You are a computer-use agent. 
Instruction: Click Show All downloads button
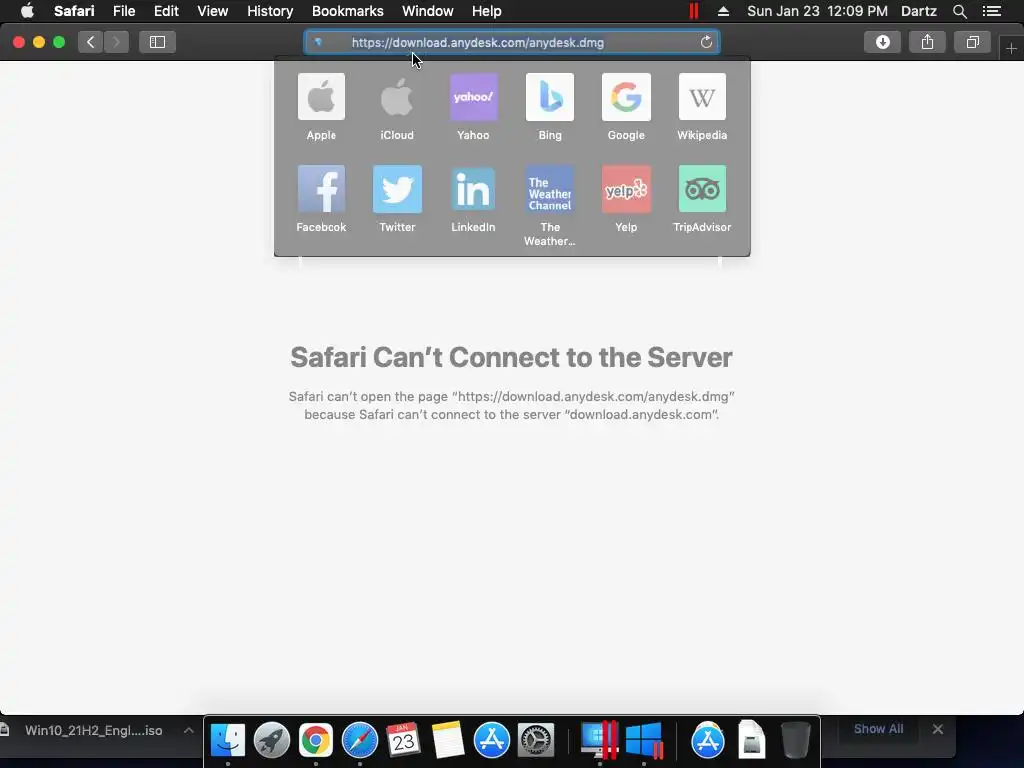[x=878, y=729]
